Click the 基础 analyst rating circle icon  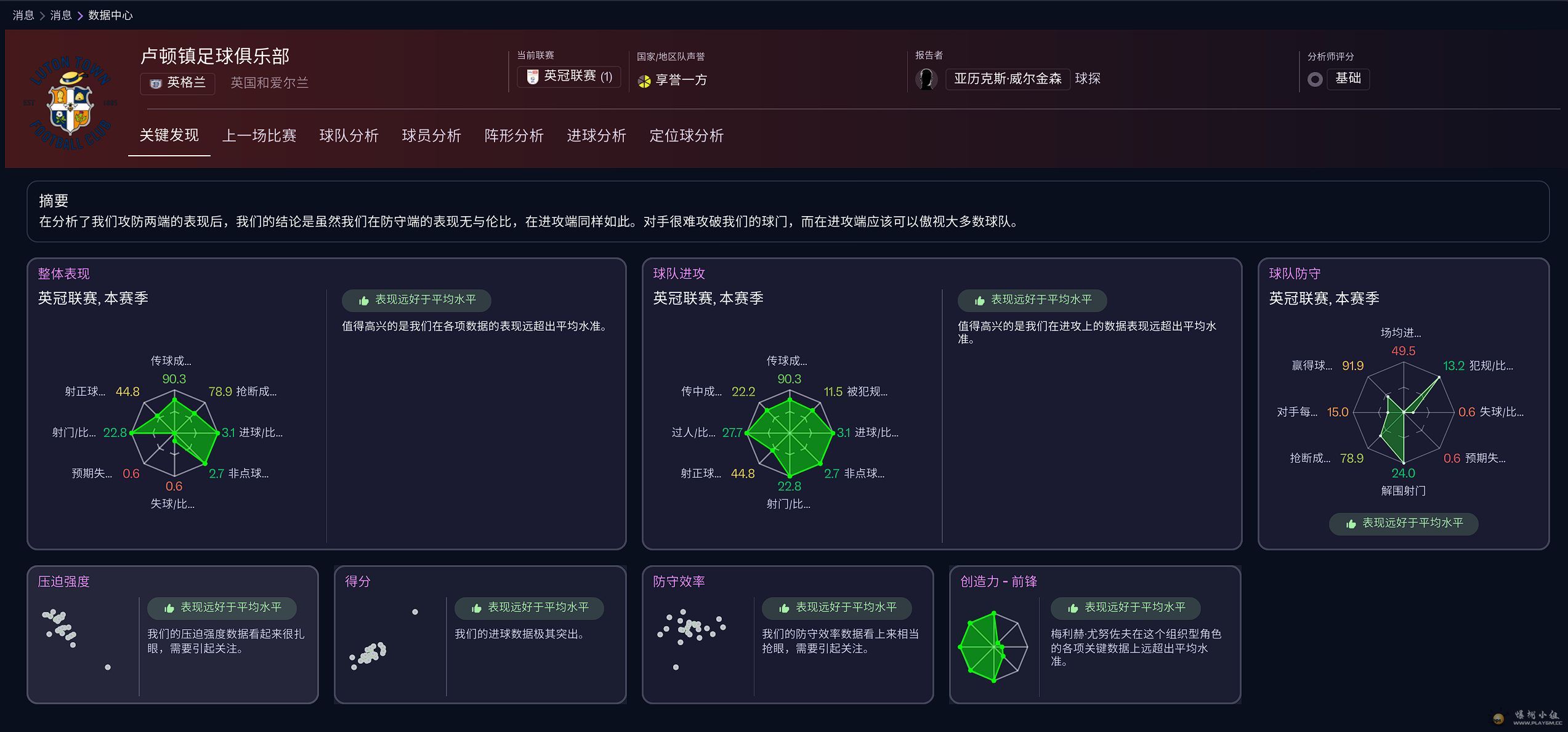tap(1315, 79)
